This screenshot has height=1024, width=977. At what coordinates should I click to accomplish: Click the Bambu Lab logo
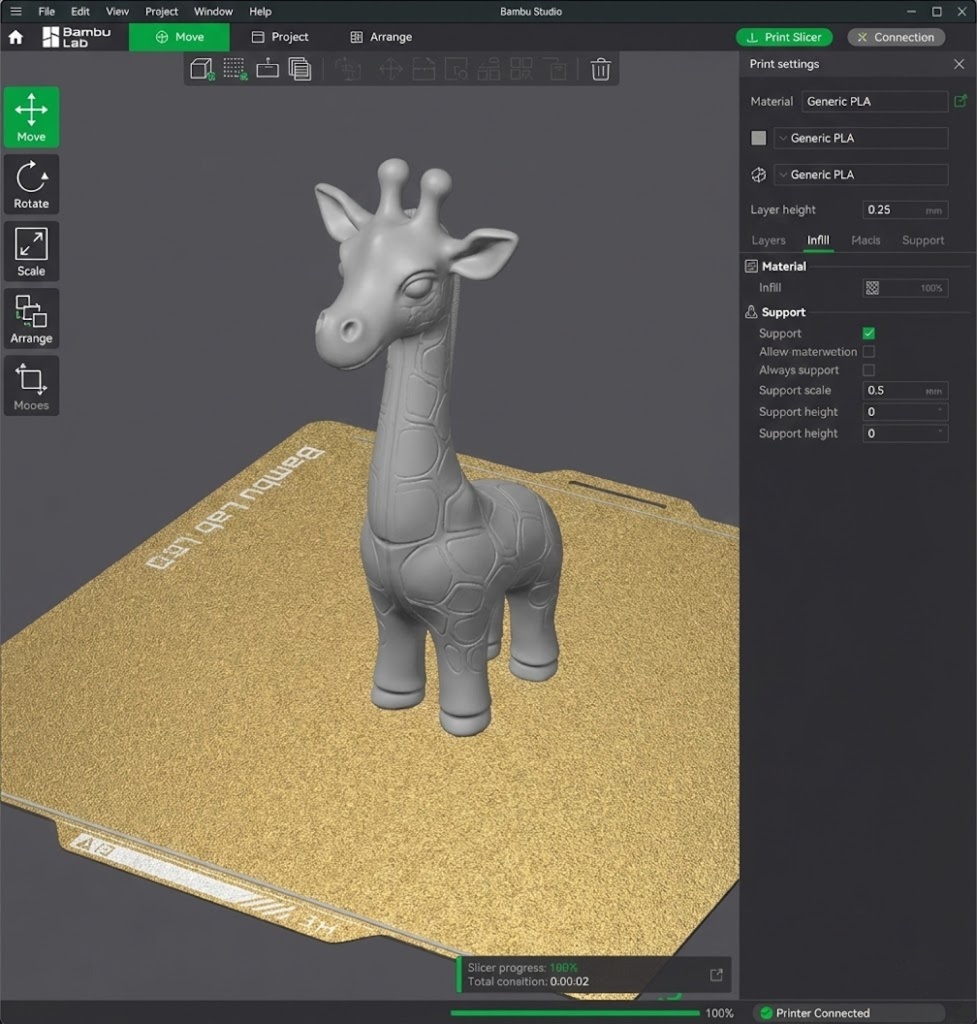[76, 37]
